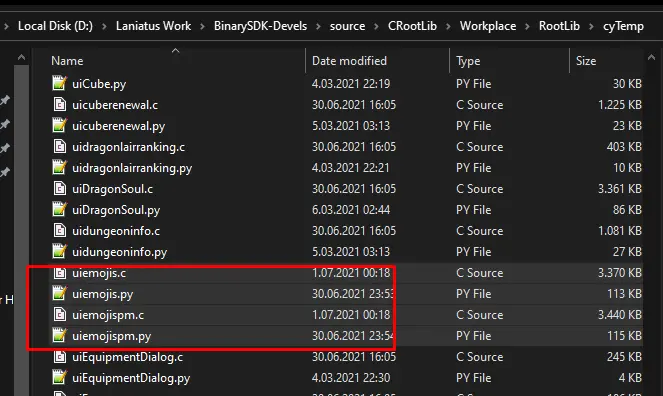Click the navigation pane scroll up arrow
This screenshot has height=396, width=663.
pos(22,57)
